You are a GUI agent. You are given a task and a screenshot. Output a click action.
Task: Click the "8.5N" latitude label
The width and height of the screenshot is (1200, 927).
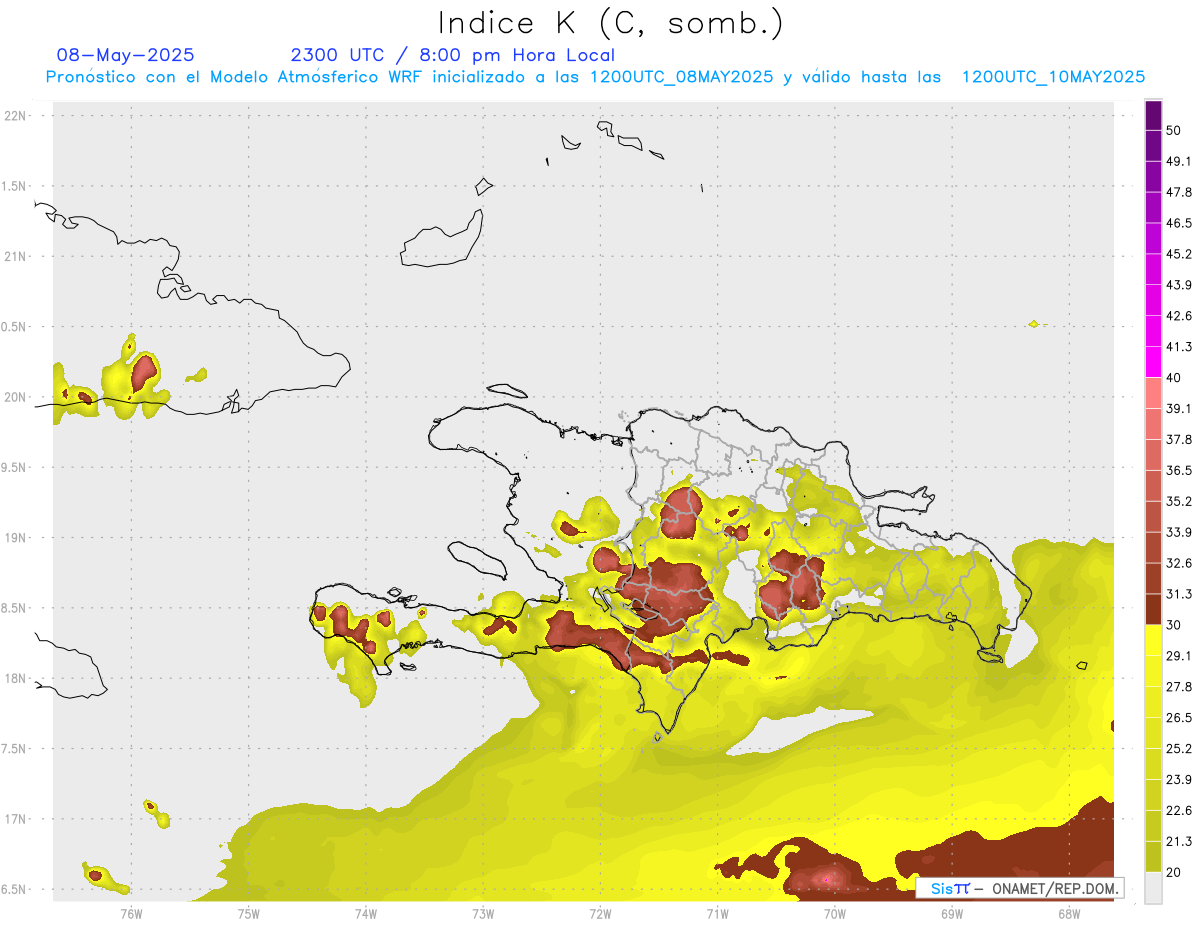coord(15,608)
